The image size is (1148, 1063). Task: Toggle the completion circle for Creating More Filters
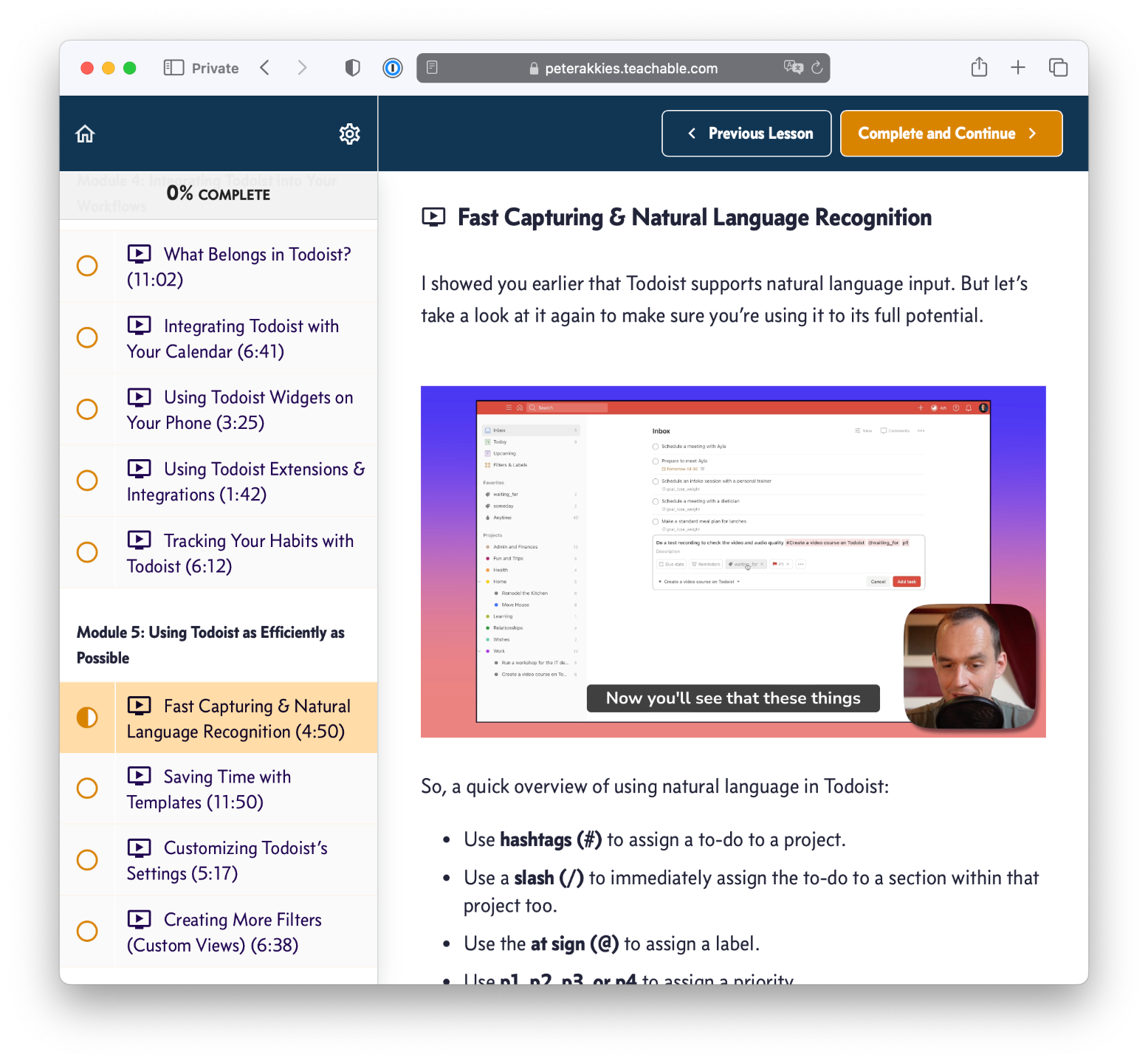87,931
